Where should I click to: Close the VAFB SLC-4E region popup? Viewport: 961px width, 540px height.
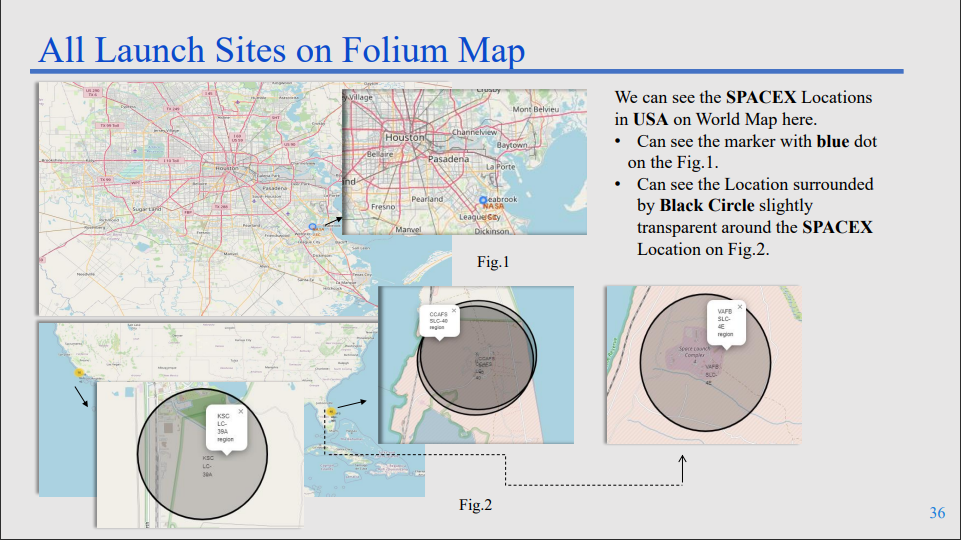coord(740,306)
